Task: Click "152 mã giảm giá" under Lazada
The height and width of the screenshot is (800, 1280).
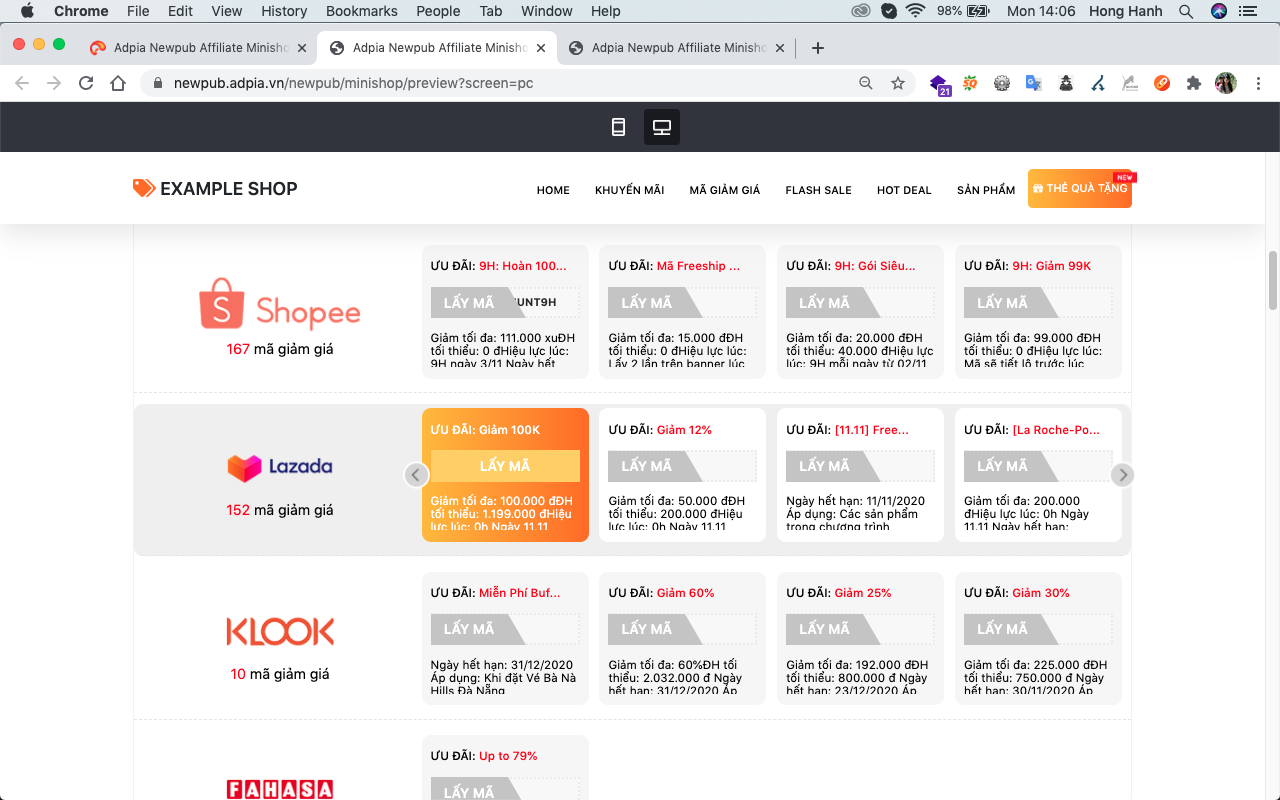Action: [x=280, y=510]
